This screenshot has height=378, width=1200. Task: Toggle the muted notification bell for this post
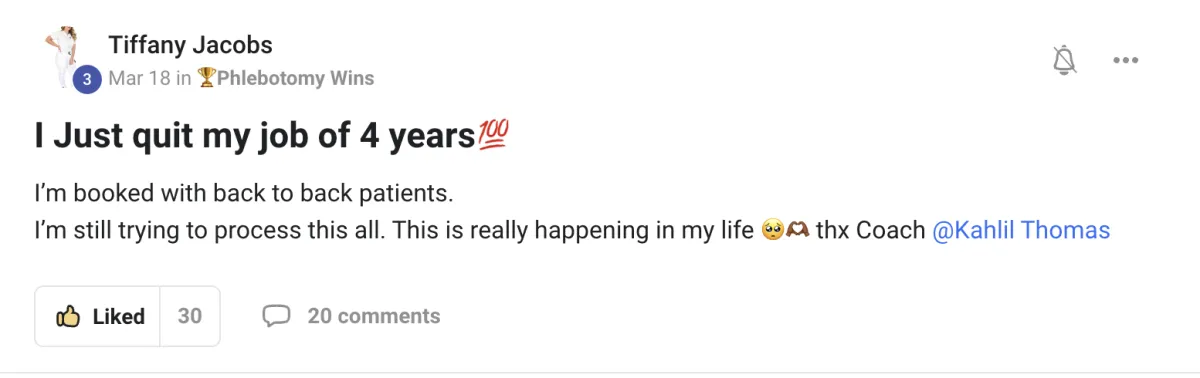coord(1065,60)
